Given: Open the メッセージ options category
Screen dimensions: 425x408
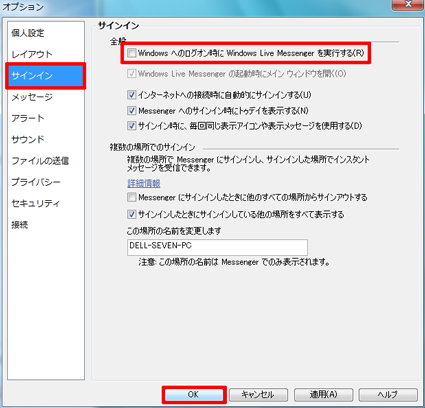Looking at the screenshot, I should pos(32,97).
